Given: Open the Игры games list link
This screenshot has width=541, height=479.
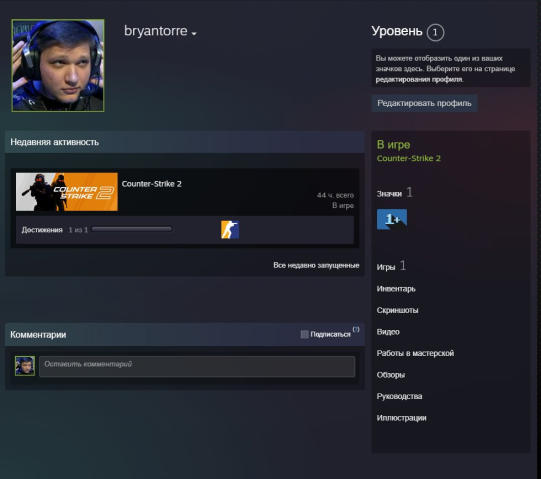Looking at the screenshot, I should (386, 267).
